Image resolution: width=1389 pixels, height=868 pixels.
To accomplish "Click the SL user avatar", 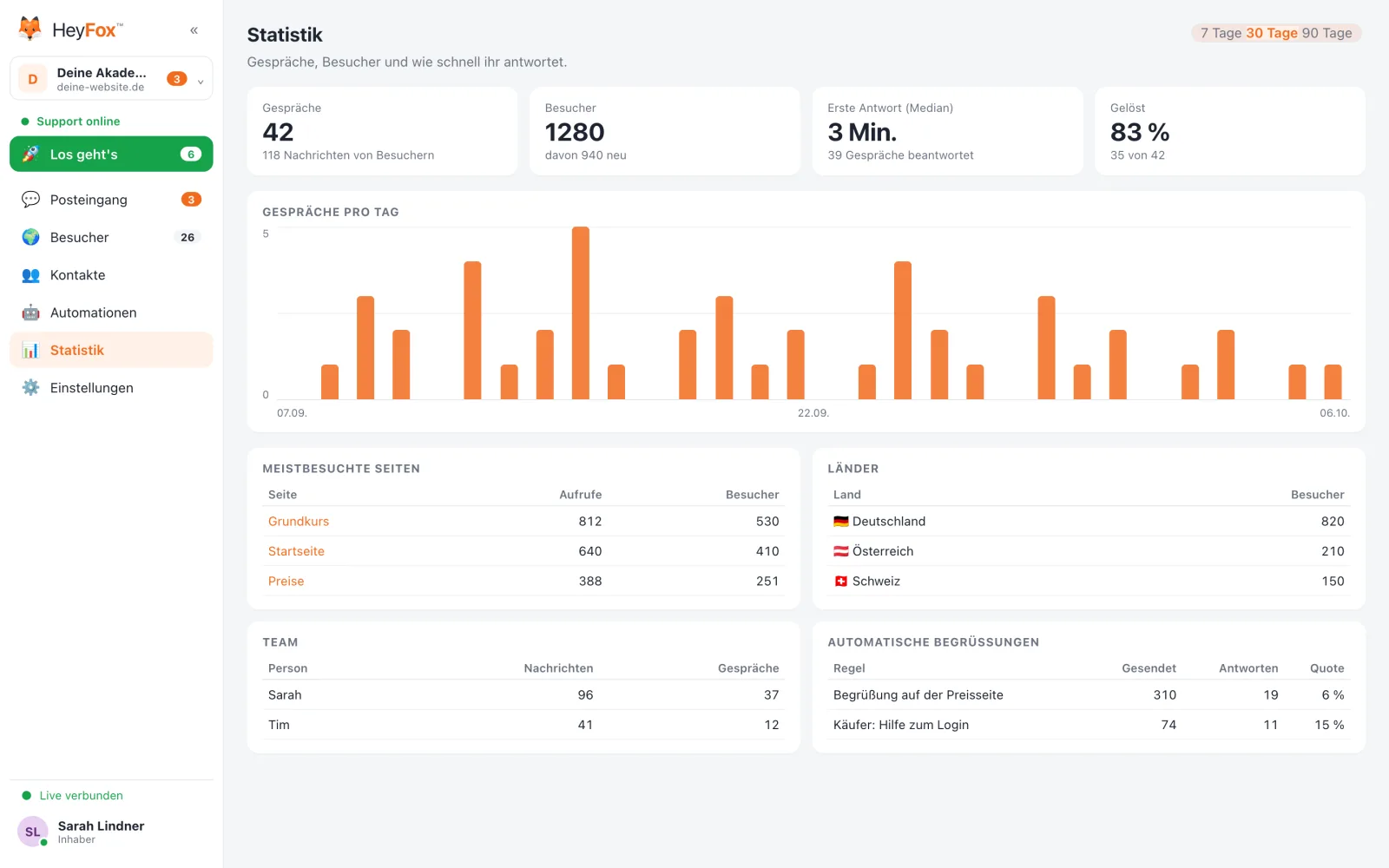I will 32,832.
